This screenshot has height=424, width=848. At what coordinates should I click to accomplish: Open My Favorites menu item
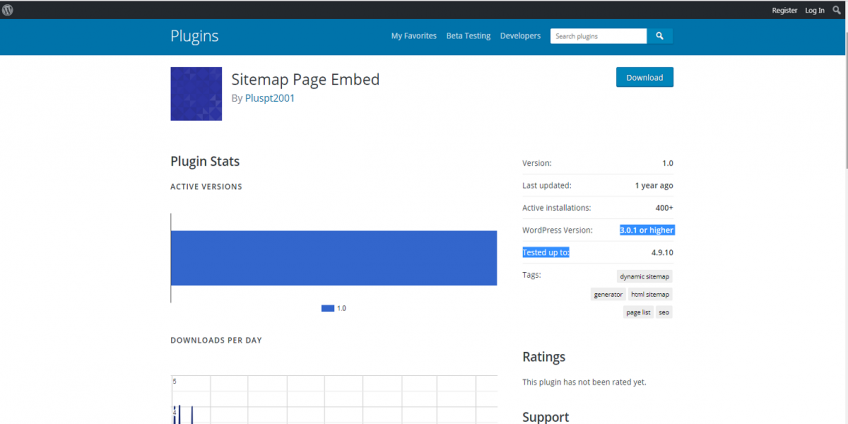(x=414, y=36)
